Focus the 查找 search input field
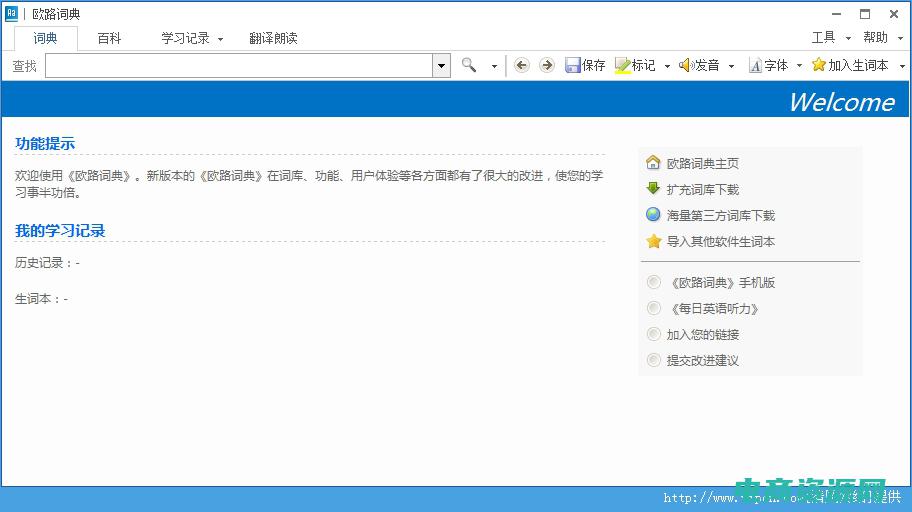Image resolution: width=912 pixels, height=512 pixels. tap(239, 66)
